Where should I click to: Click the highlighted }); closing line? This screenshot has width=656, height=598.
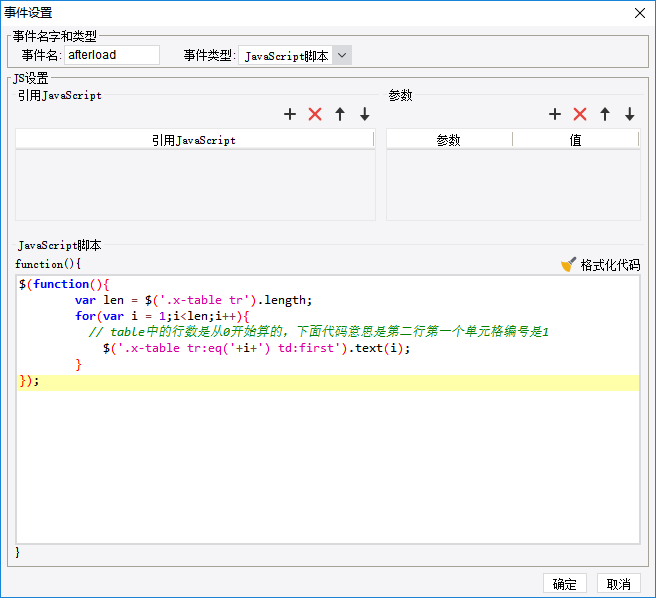coord(328,381)
